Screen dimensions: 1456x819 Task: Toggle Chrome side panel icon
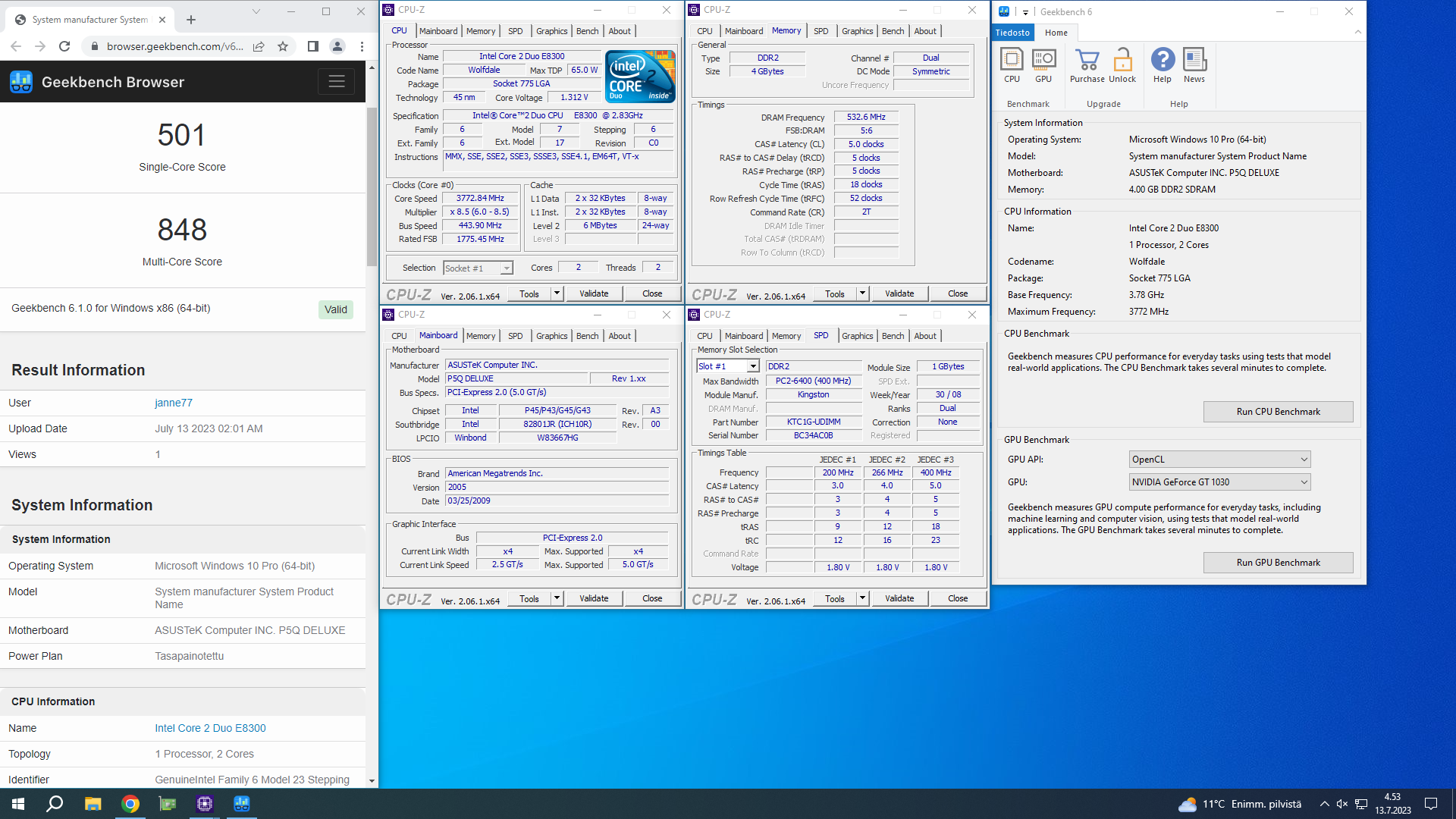click(312, 46)
